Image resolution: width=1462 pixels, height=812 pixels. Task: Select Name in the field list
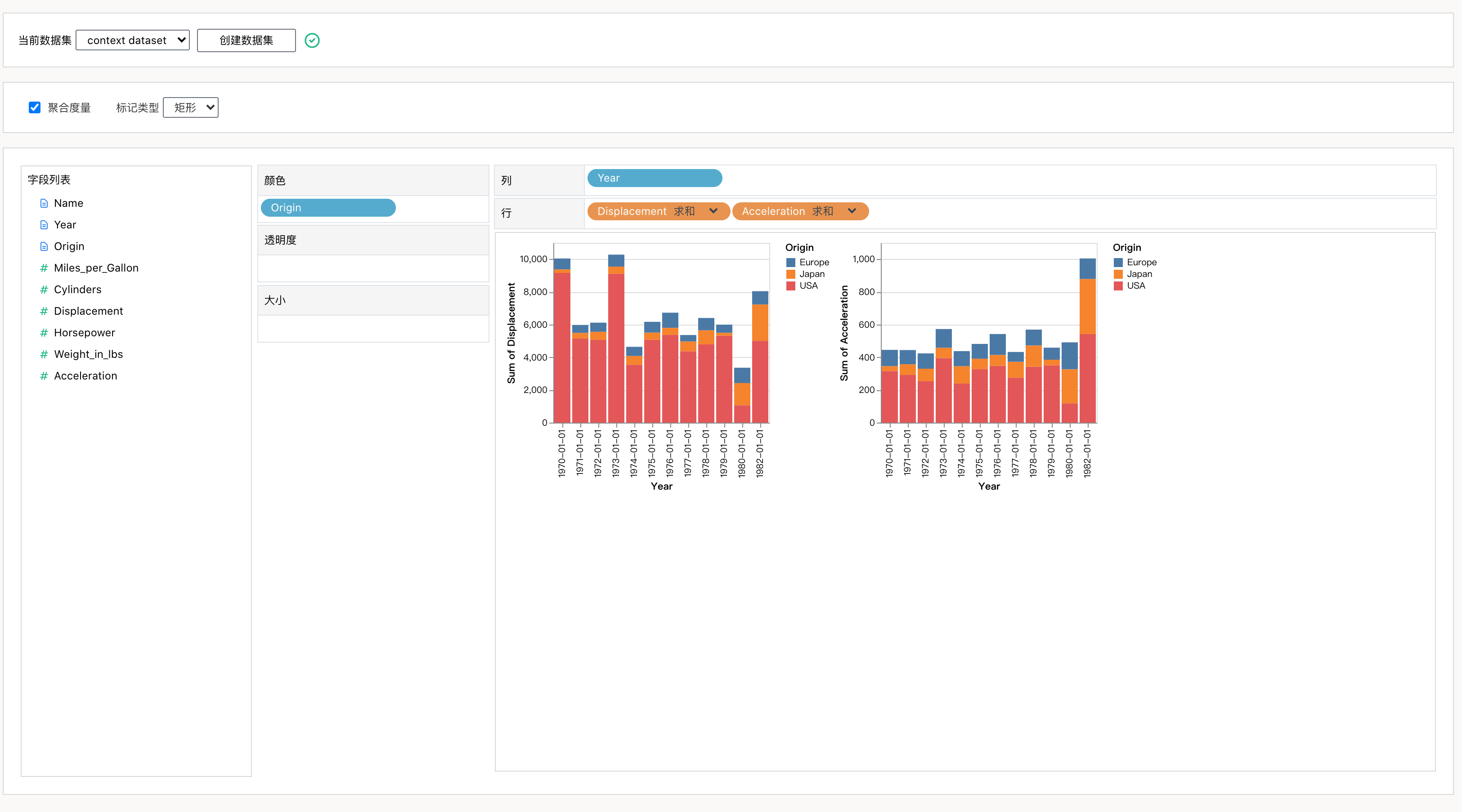pyautogui.click(x=69, y=203)
